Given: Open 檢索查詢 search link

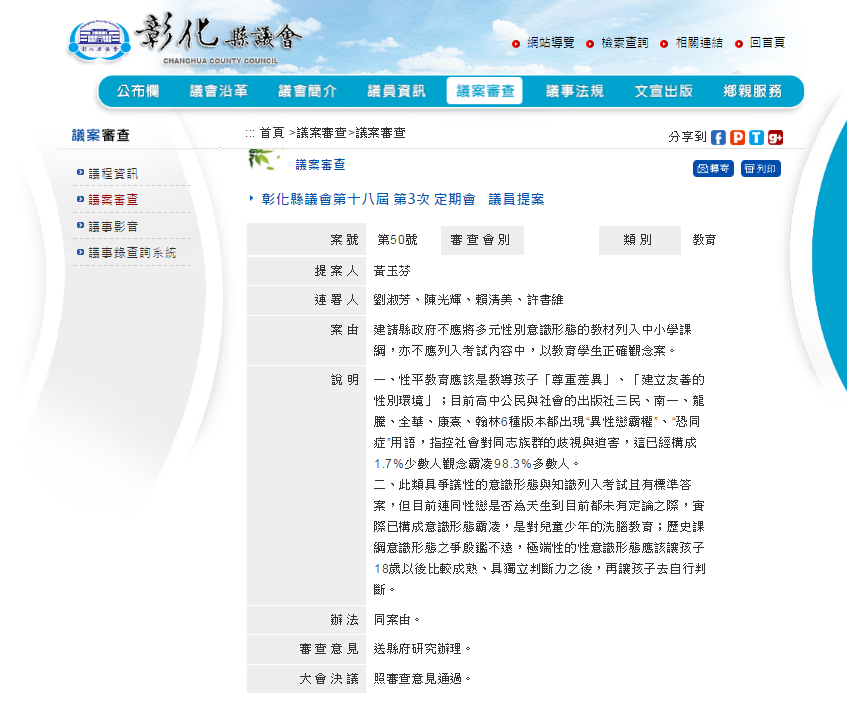Looking at the screenshot, I should pyautogui.click(x=624, y=43).
